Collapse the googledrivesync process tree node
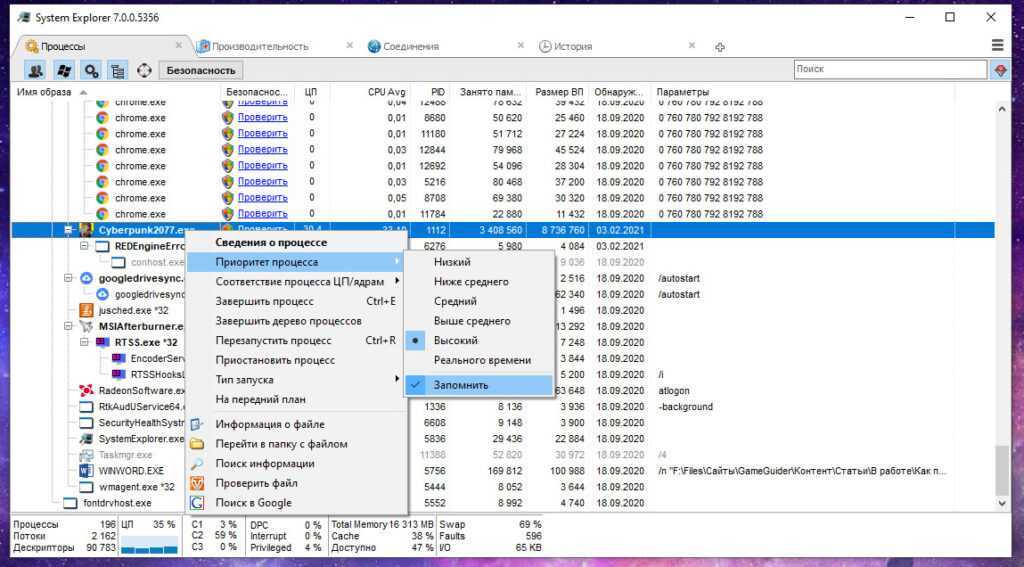 70,278
